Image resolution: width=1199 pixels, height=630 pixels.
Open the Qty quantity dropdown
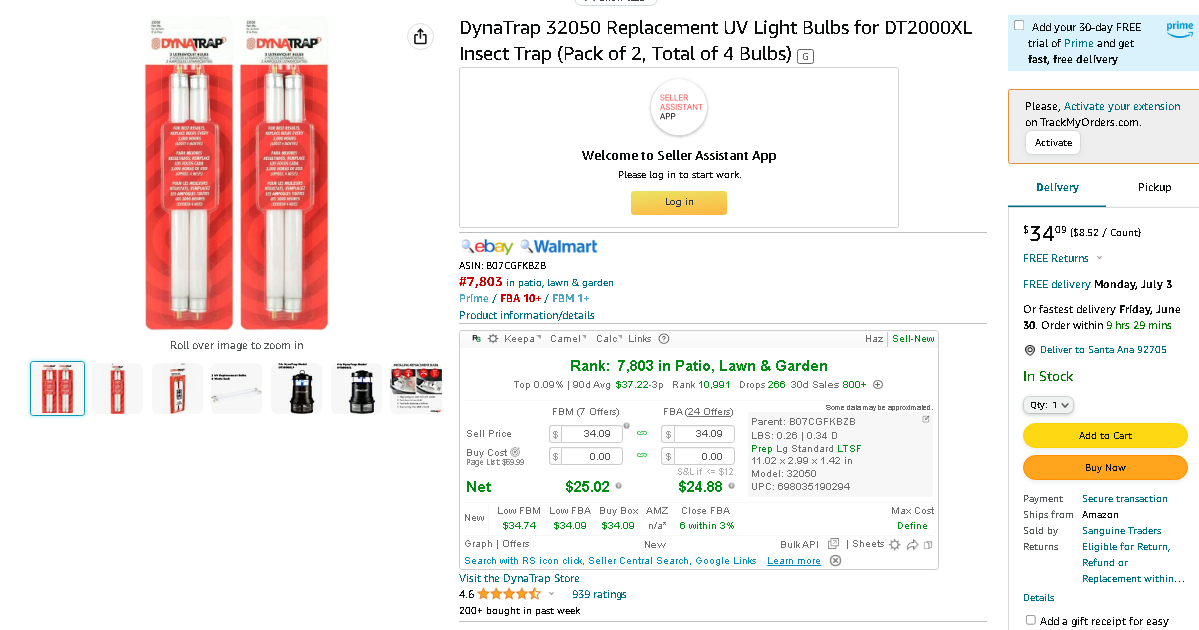1048,404
